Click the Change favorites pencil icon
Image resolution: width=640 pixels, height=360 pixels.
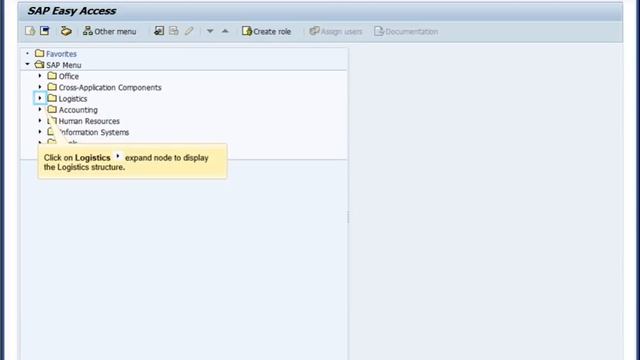[189, 31]
